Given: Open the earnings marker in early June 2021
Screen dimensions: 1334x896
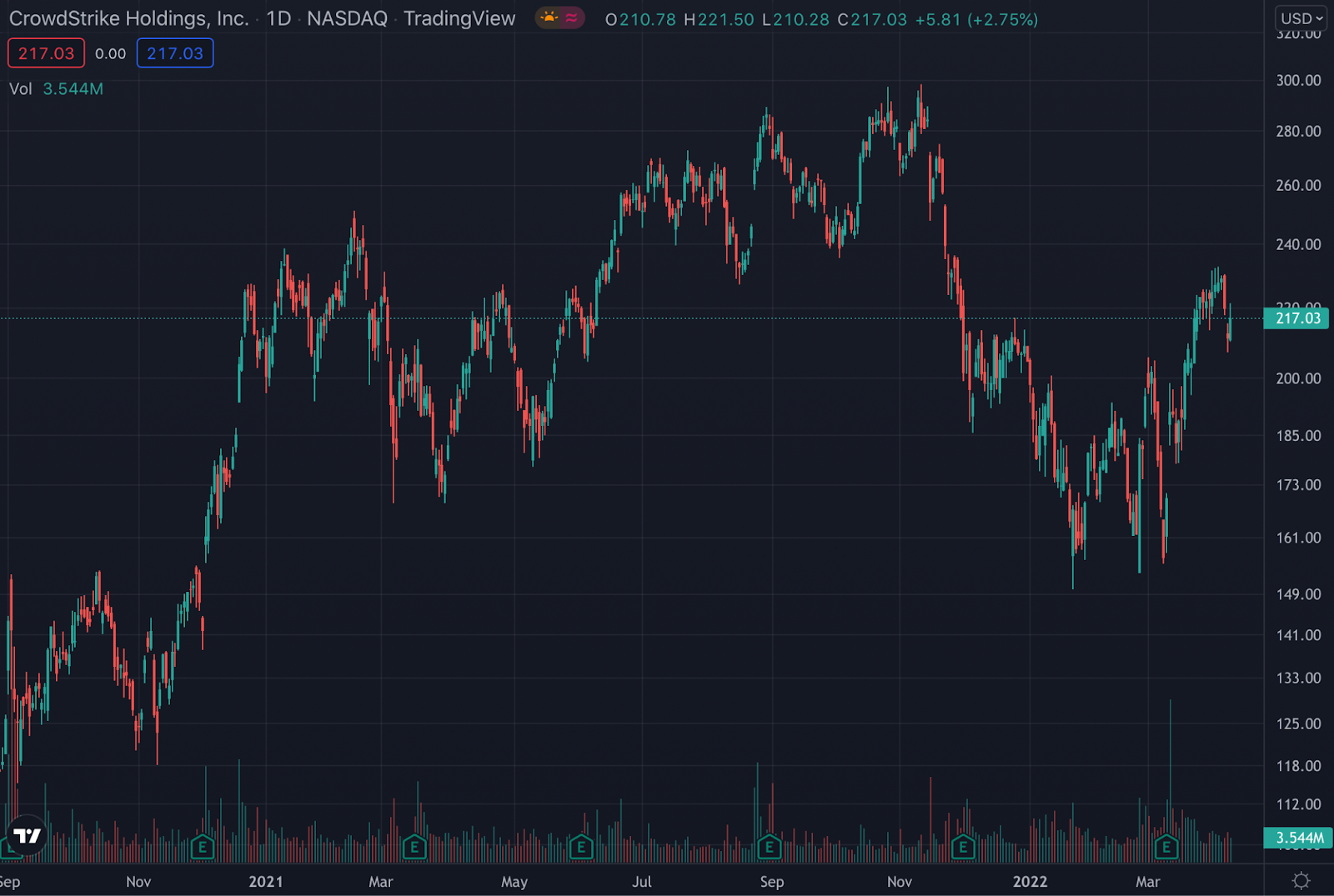Looking at the screenshot, I should [581, 848].
